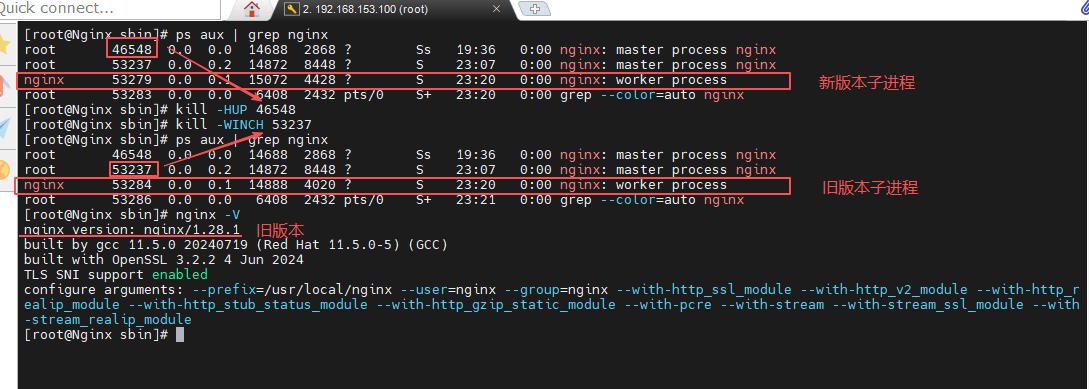Click the --with-http_gzip_static_module argument
The height and width of the screenshot is (389, 1089).
[495, 305]
